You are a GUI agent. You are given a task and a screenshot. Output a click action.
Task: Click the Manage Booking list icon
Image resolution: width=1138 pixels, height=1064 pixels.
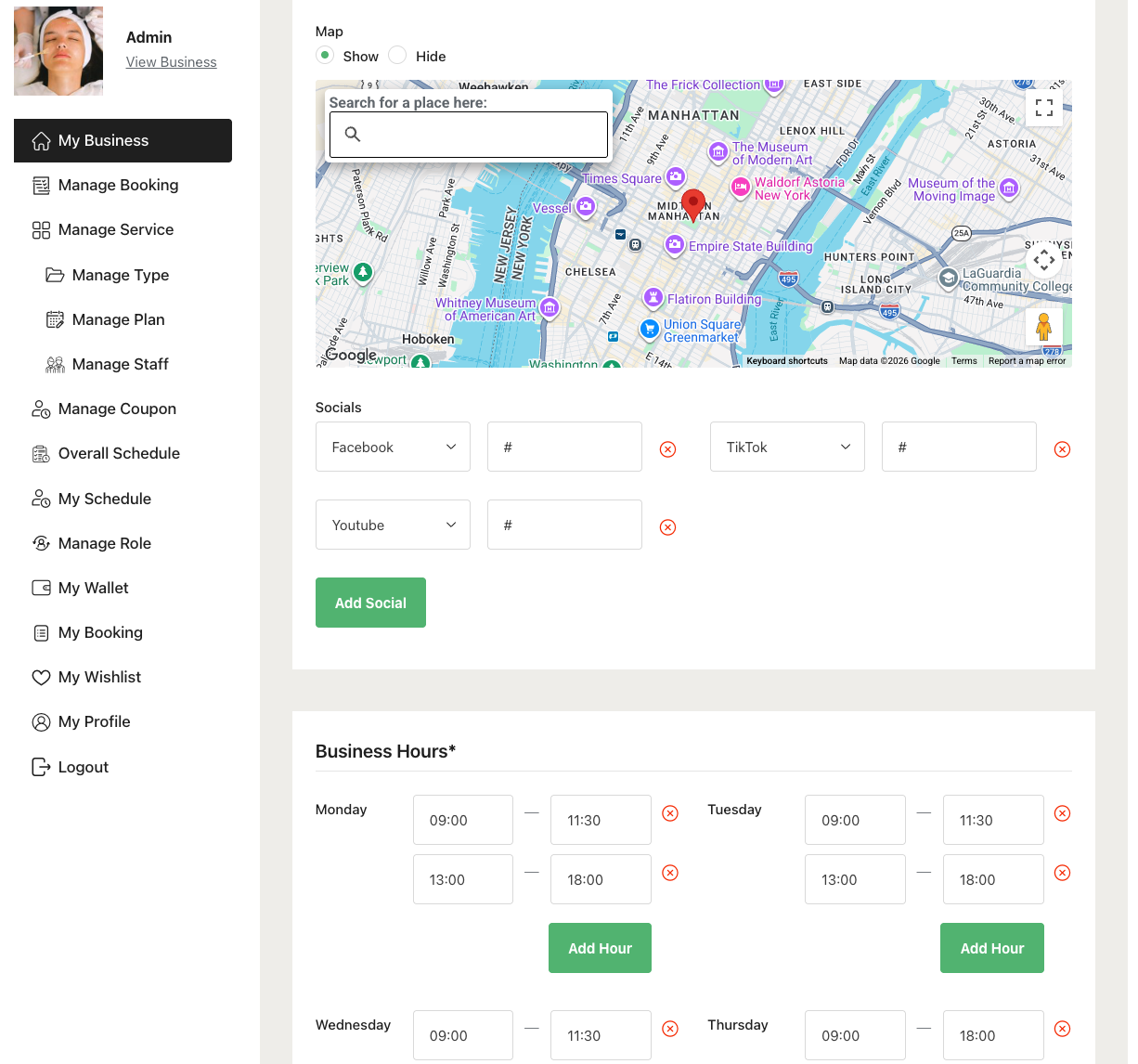[x=41, y=186]
